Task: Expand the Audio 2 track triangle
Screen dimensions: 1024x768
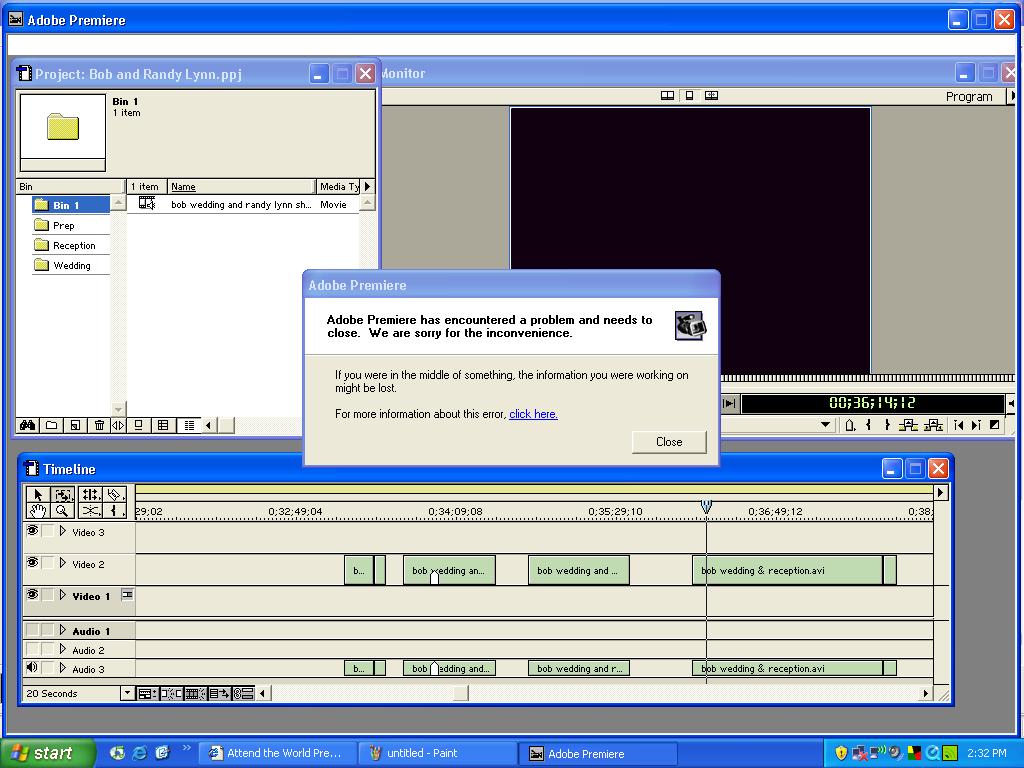Action: coord(63,649)
